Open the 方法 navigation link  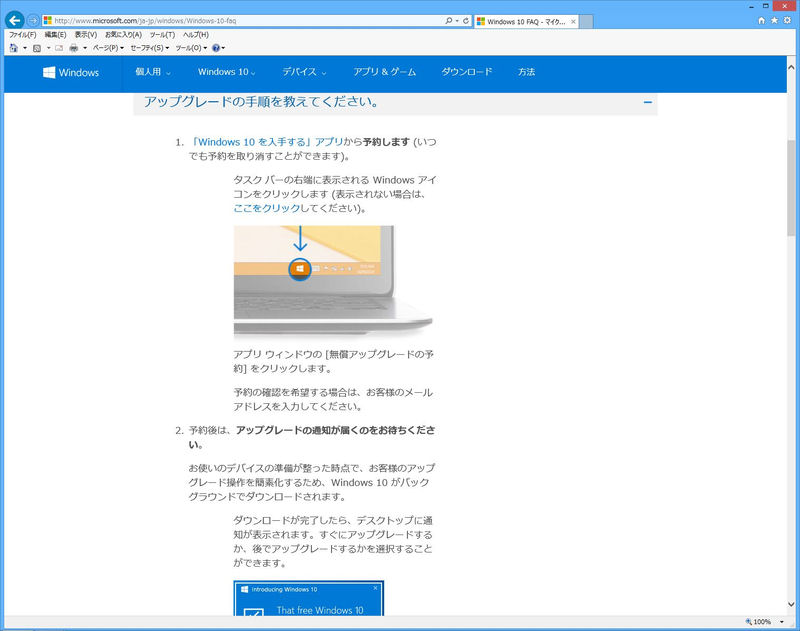pos(527,72)
